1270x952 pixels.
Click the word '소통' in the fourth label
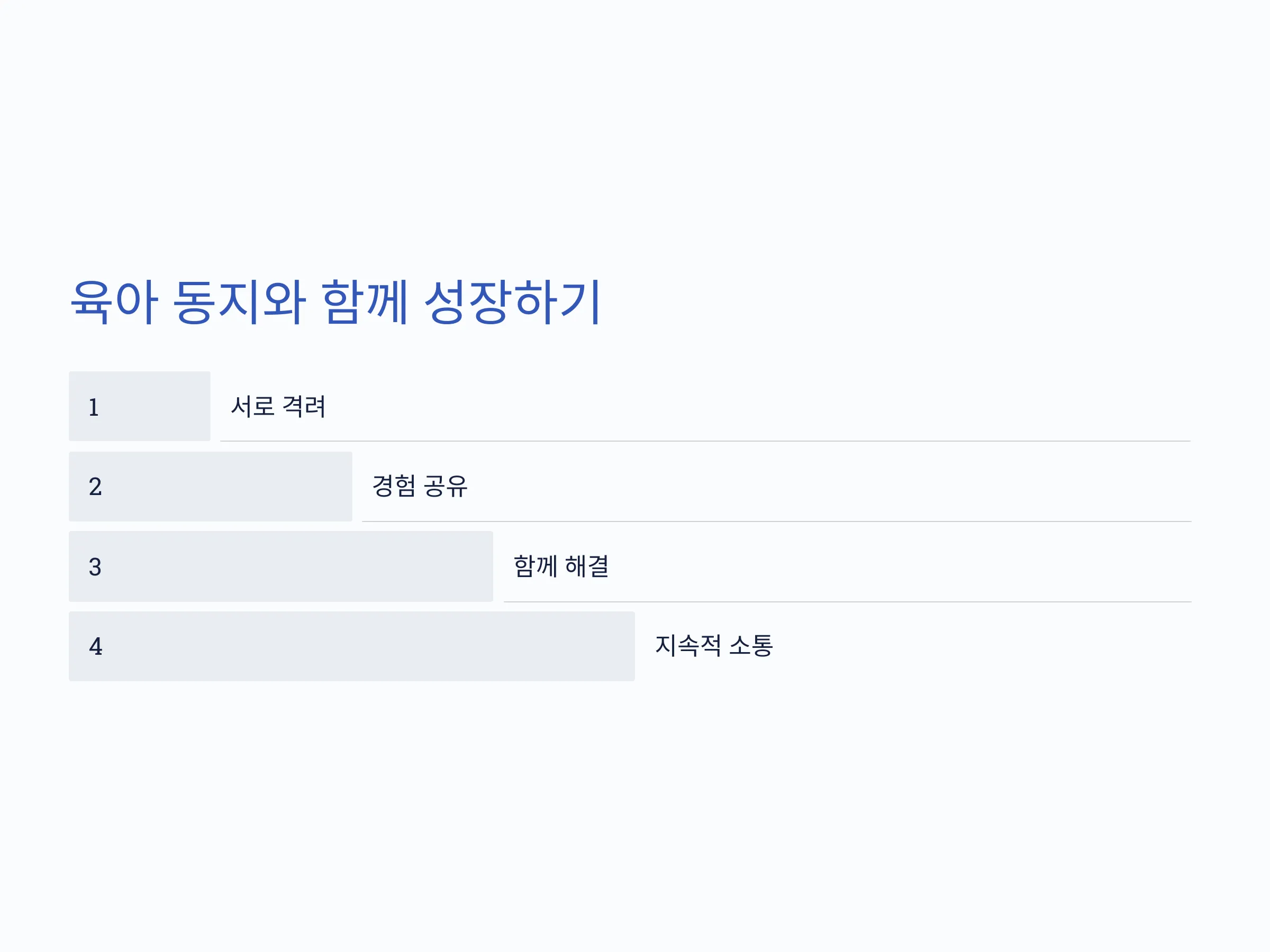point(750,646)
